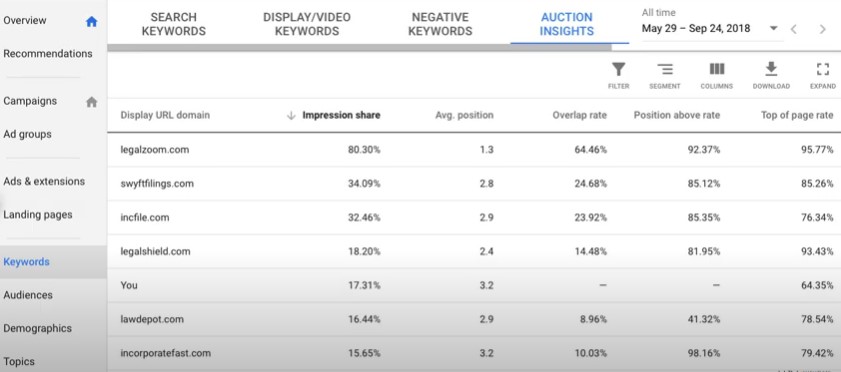Sort by the Overlap rate column
Viewport: 841px width, 372px height.
[579, 115]
